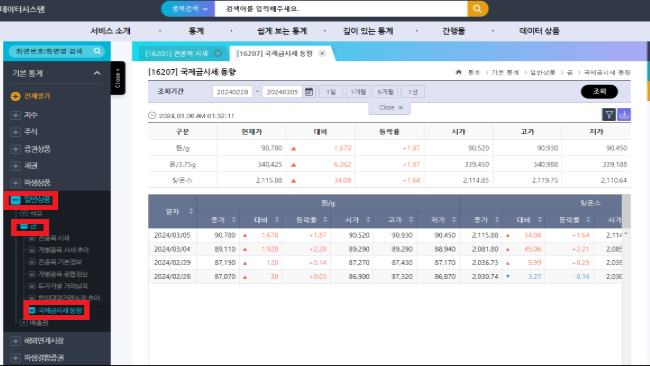Viewport: 650px width, 366px height.
Task: Click the home icon in breadcrumb
Action: [x=458, y=72]
